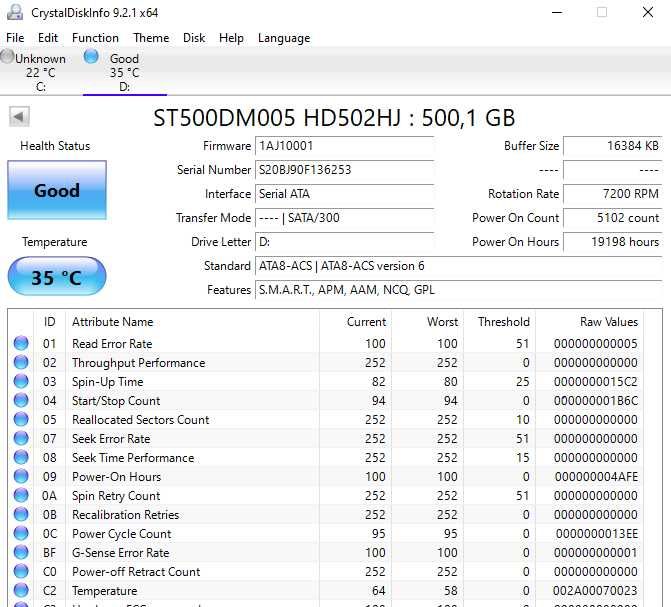This screenshot has height=607, width=671.
Task: Click the Power-off Retract Count attribute name
Action: coord(136,571)
